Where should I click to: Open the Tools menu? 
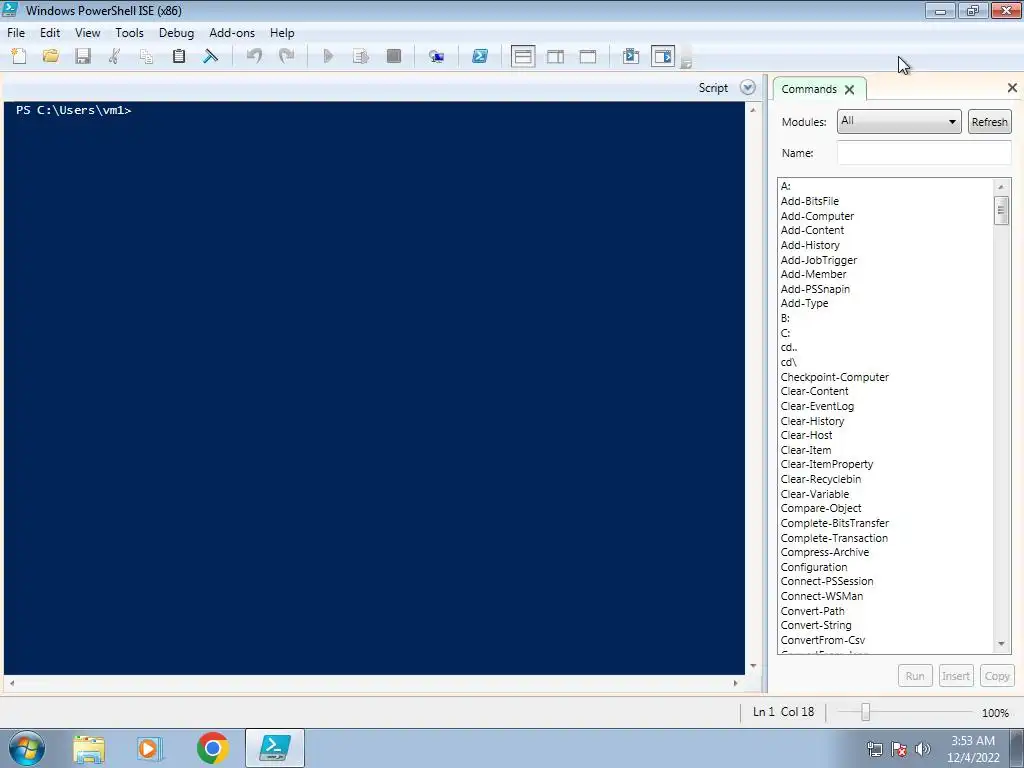click(129, 33)
